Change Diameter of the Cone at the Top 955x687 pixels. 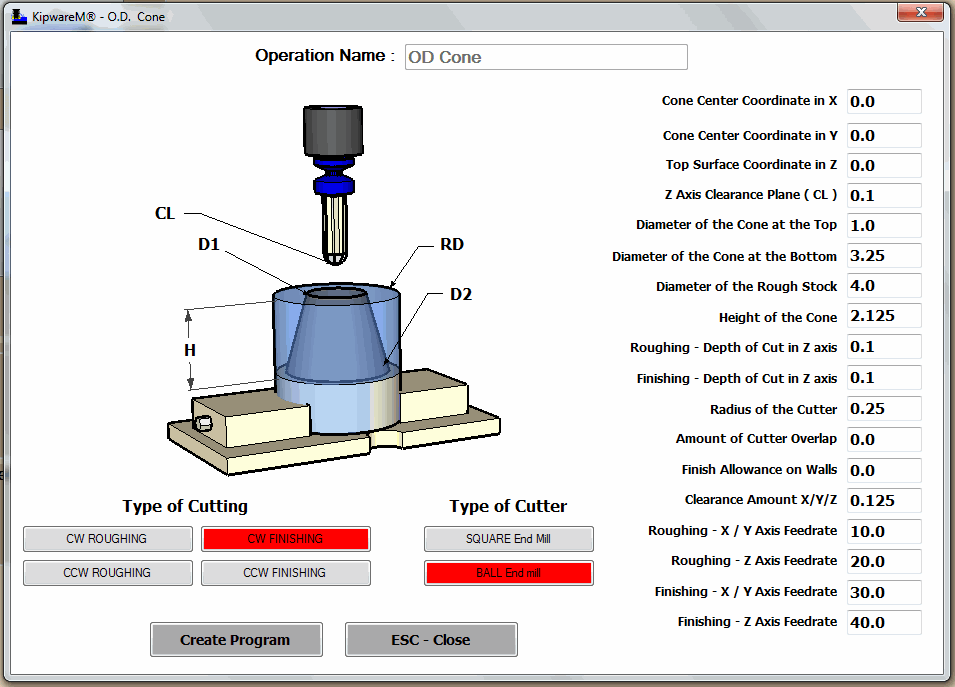(x=883, y=226)
